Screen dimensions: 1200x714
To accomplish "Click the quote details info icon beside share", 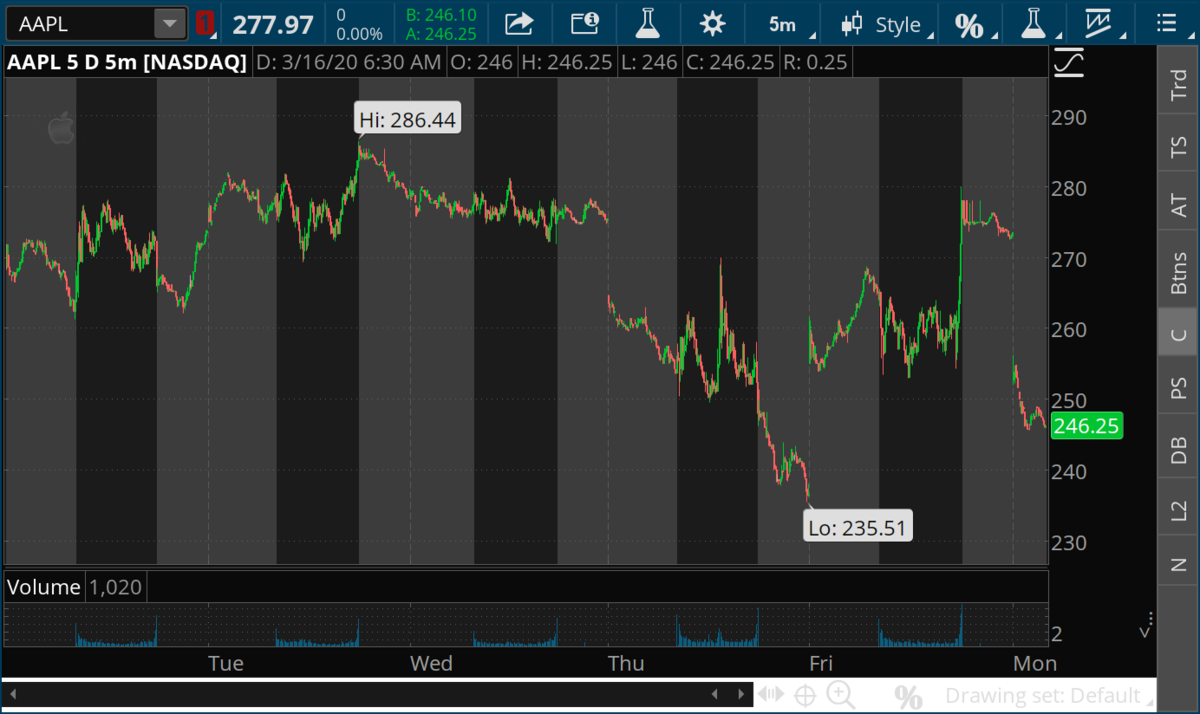I will pyautogui.click(x=584, y=24).
